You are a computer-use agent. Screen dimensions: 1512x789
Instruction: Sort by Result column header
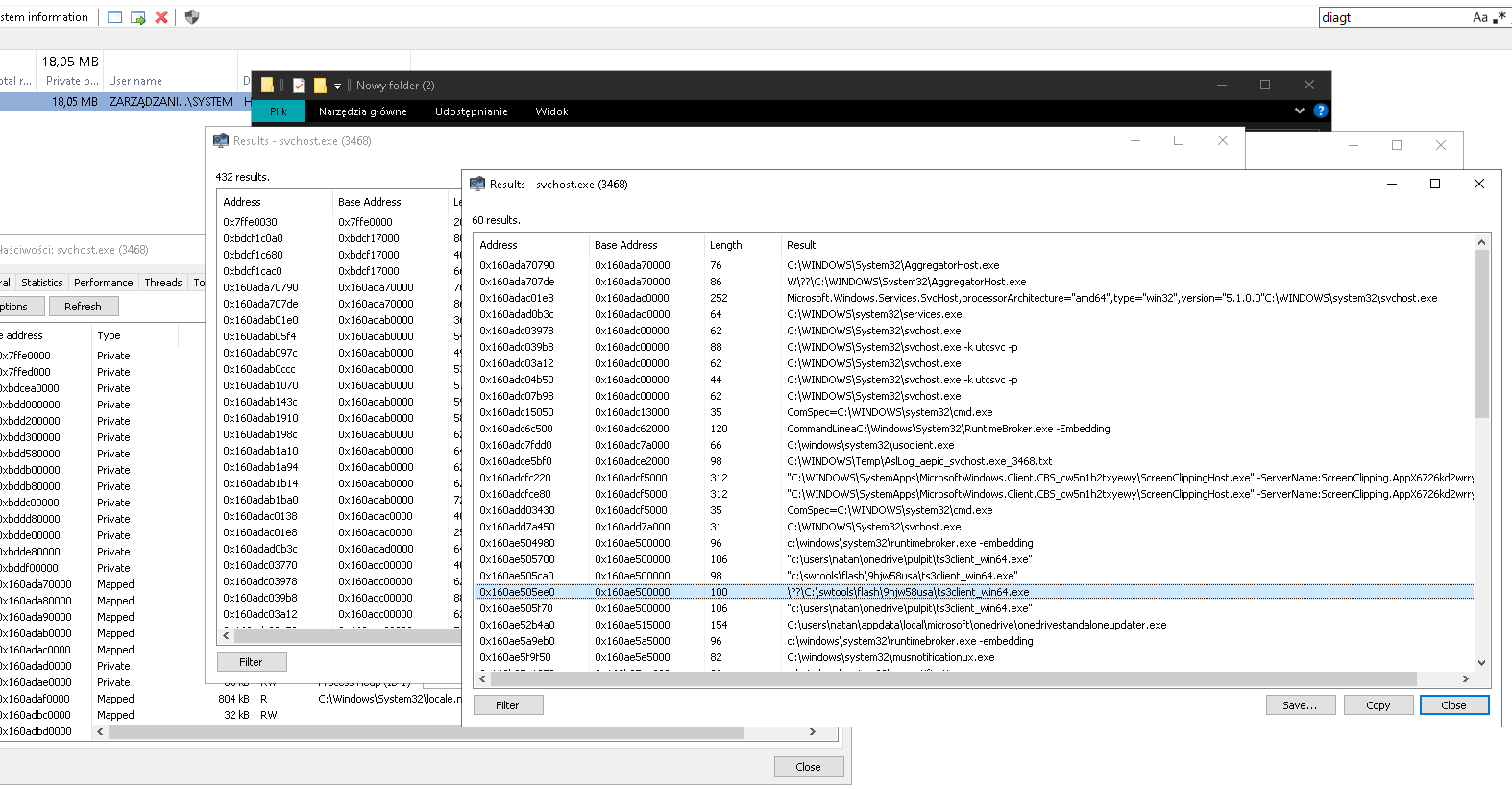pos(1127,245)
